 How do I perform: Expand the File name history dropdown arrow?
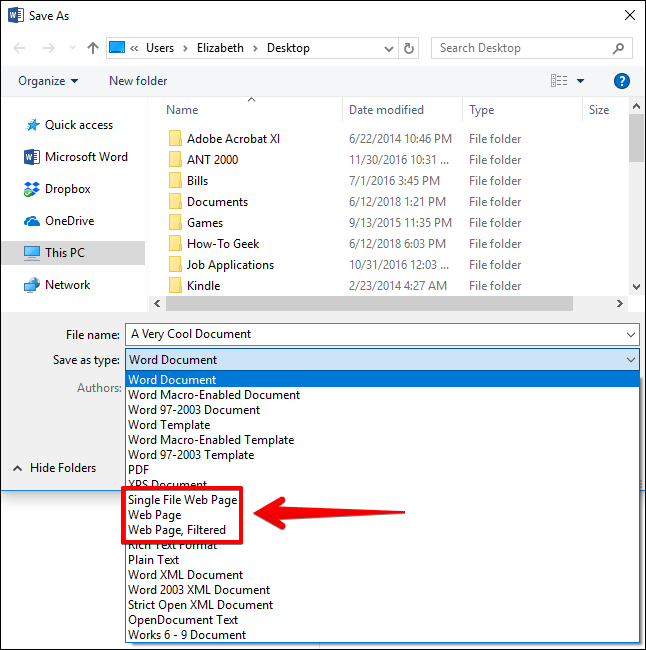tap(630, 335)
